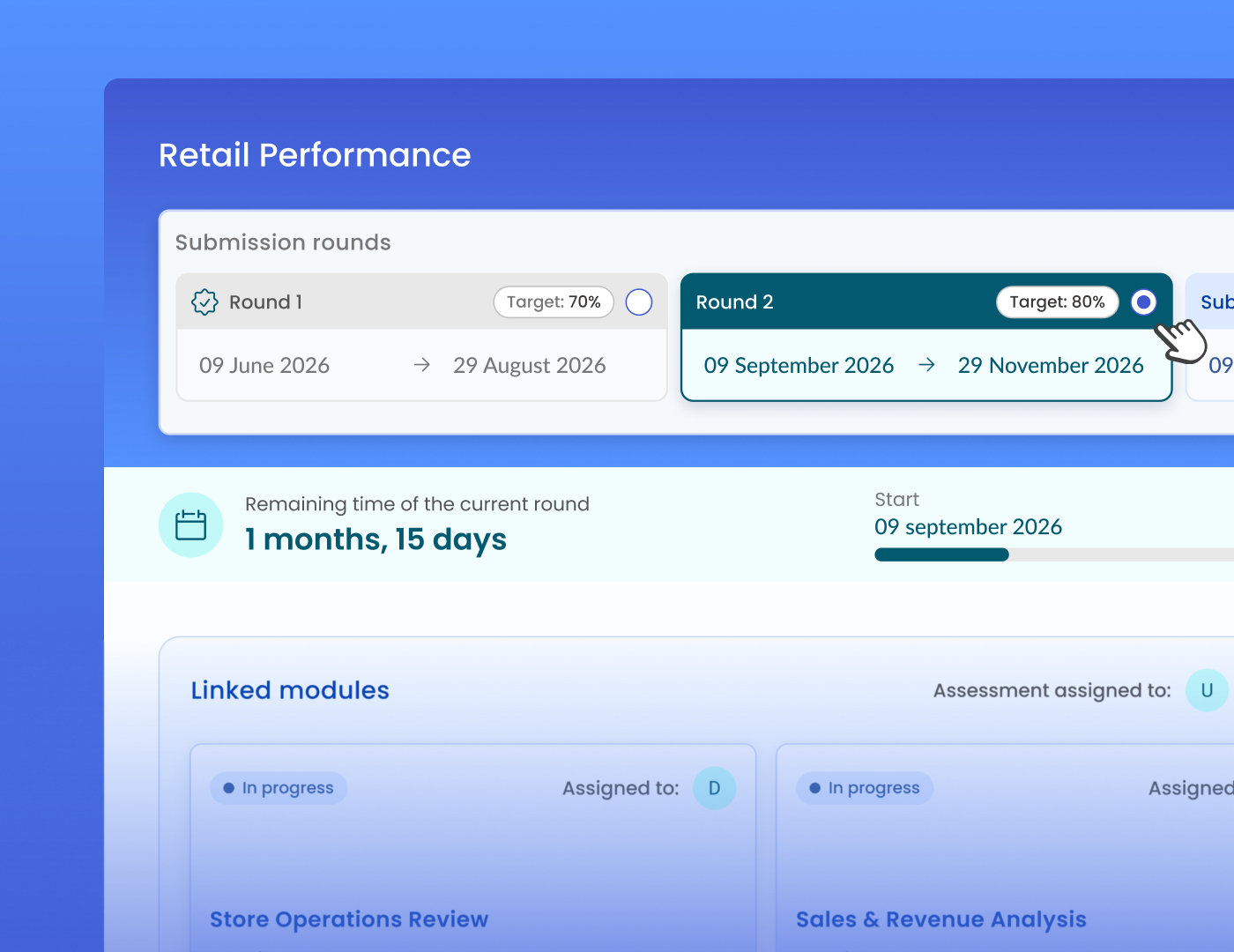Click the arrow between Round 1 dates

pyautogui.click(x=422, y=365)
